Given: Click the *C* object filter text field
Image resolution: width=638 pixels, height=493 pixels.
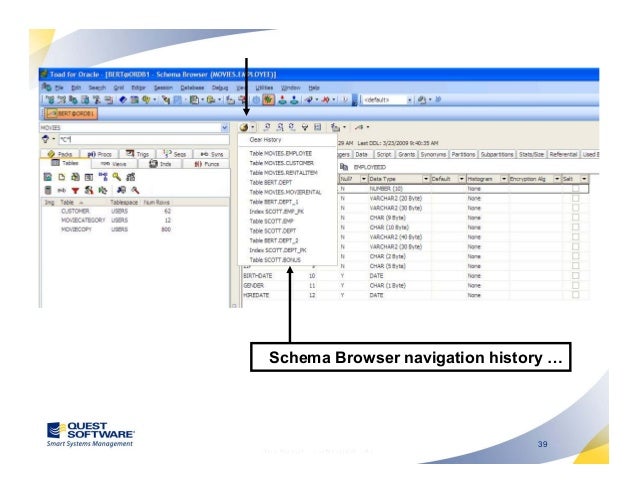Looking at the screenshot, I should coord(144,140).
